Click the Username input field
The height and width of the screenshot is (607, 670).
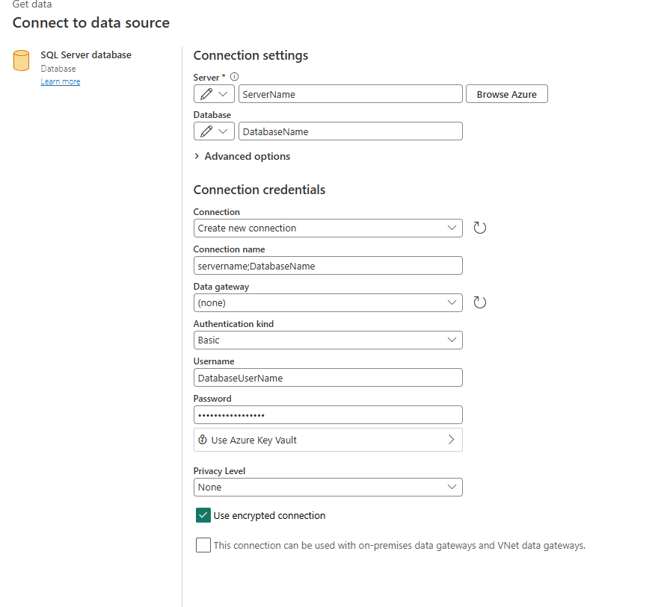click(x=328, y=378)
